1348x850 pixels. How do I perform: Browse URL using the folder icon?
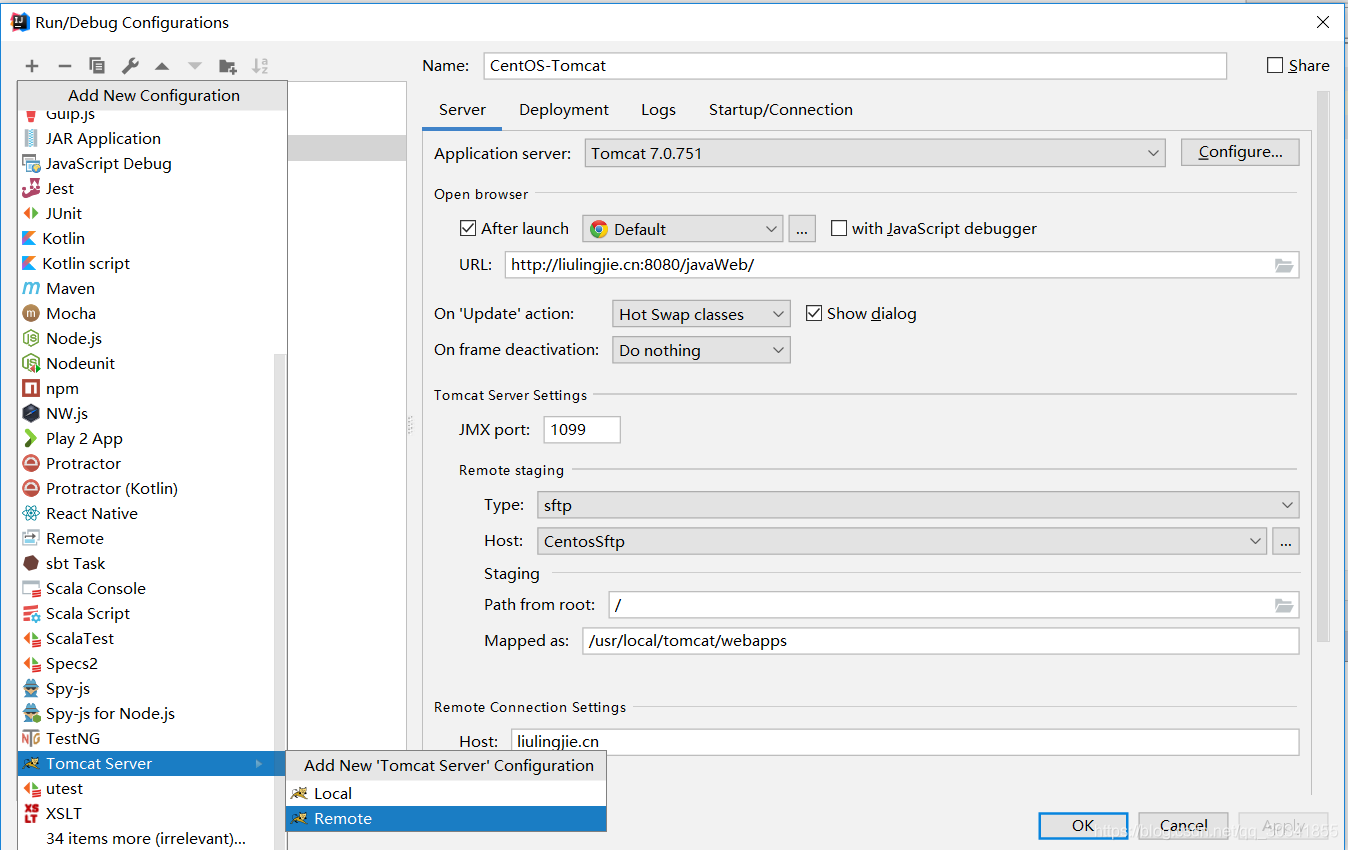click(1284, 265)
